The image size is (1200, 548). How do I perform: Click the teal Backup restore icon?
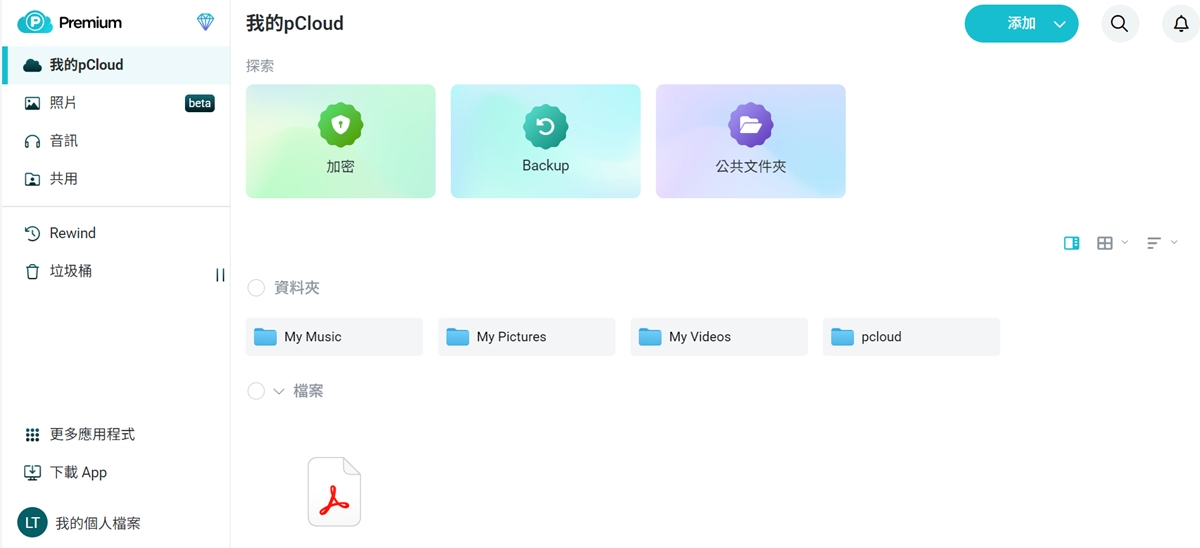click(x=546, y=125)
